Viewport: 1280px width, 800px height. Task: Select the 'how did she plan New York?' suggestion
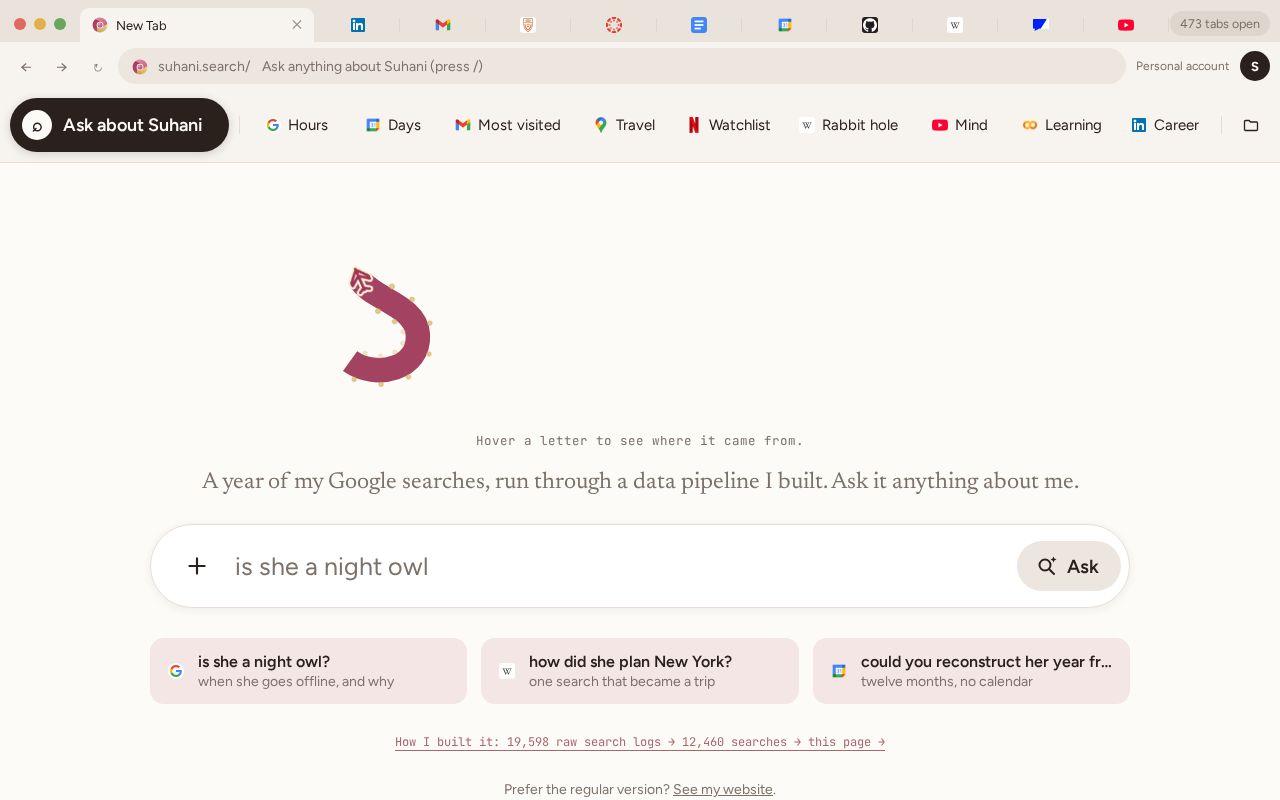click(640, 671)
